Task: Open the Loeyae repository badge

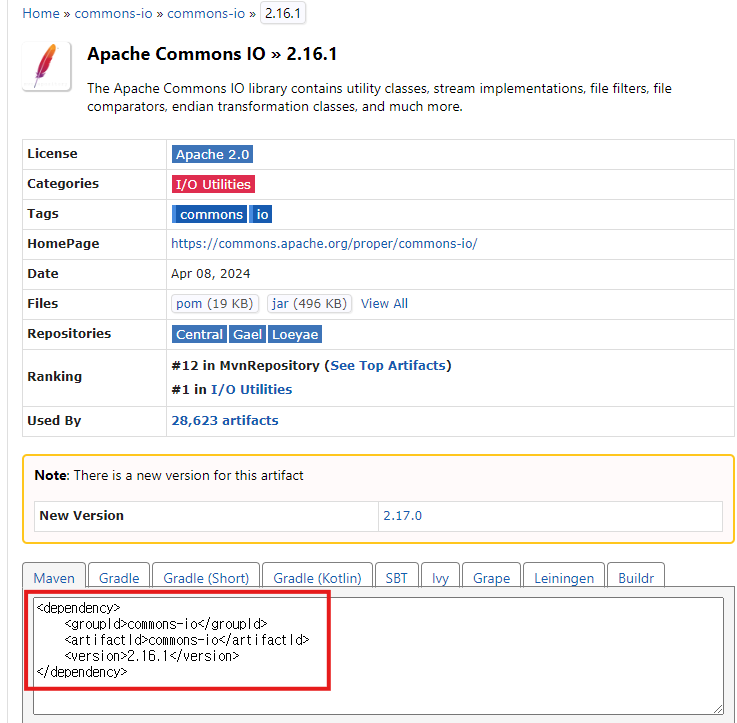Action: [295, 334]
